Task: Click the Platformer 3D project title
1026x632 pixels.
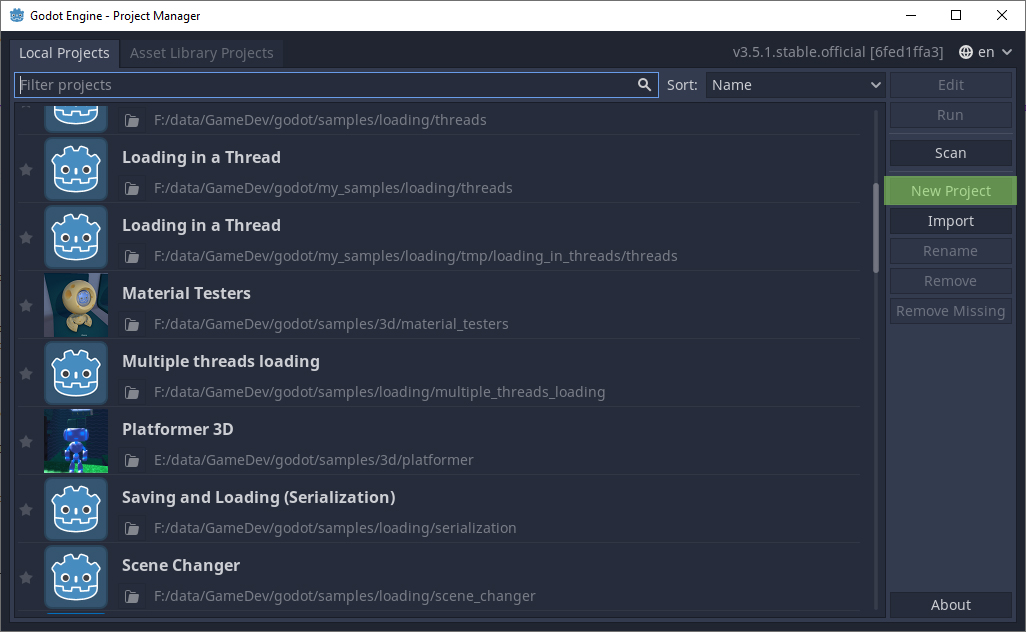Action: point(178,429)
